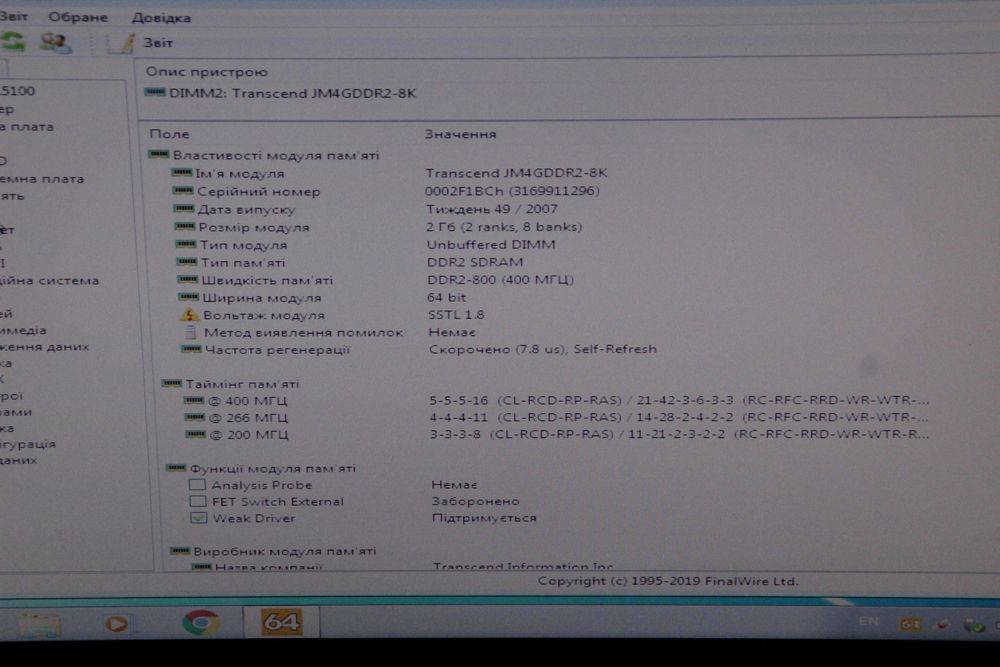The width and height of the screenshot is (1000, 667).
Task: Click the users toolbar icon
Action: point(55,43)
